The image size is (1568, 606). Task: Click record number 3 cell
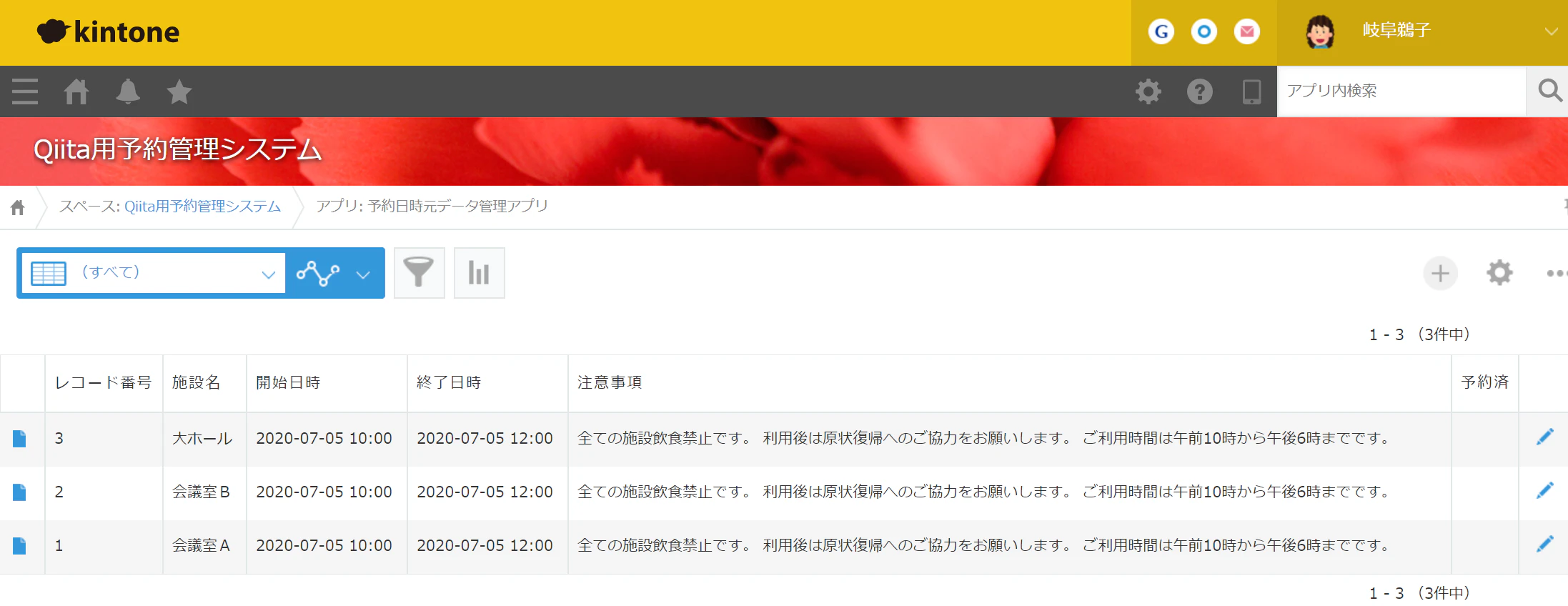[x=104, y=439]
